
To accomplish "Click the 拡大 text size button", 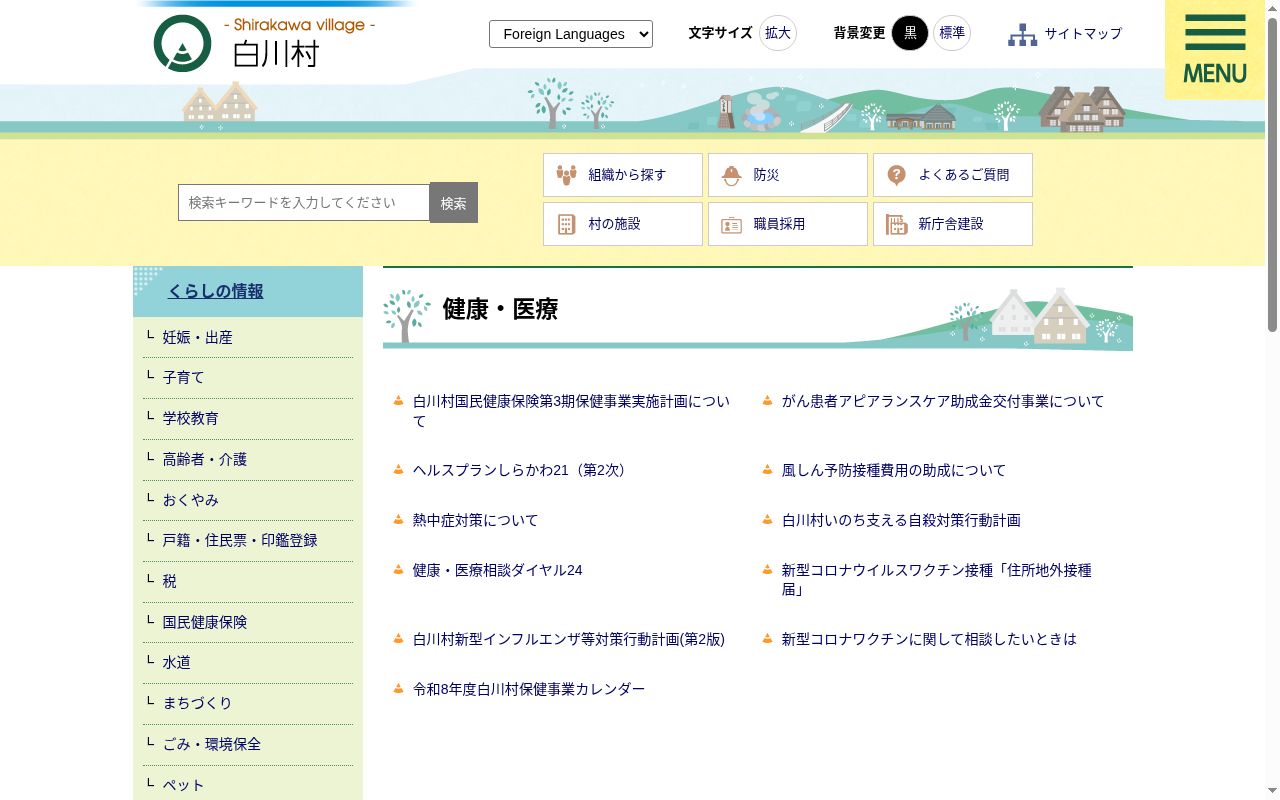I will (778, 33).
